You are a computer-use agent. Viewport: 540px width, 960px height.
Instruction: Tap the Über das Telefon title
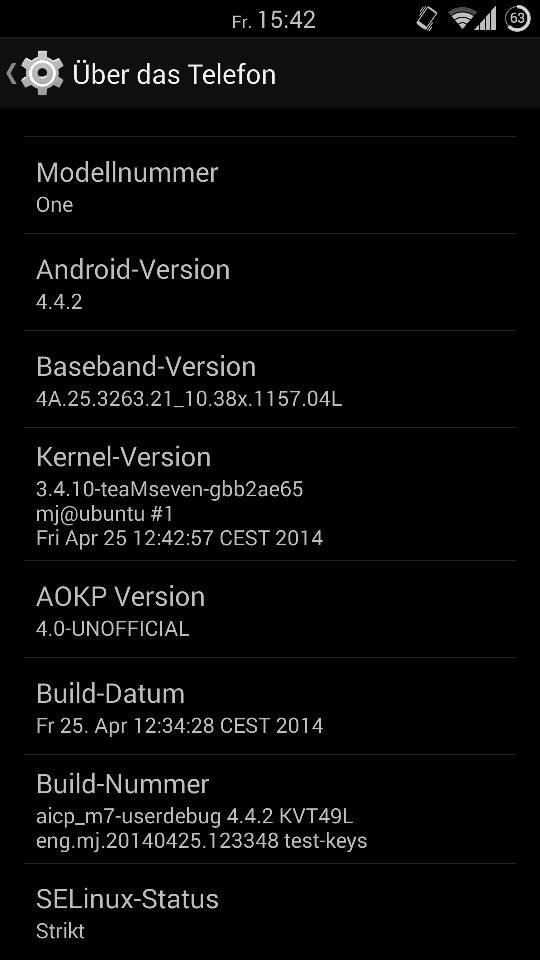click(174, 74)
